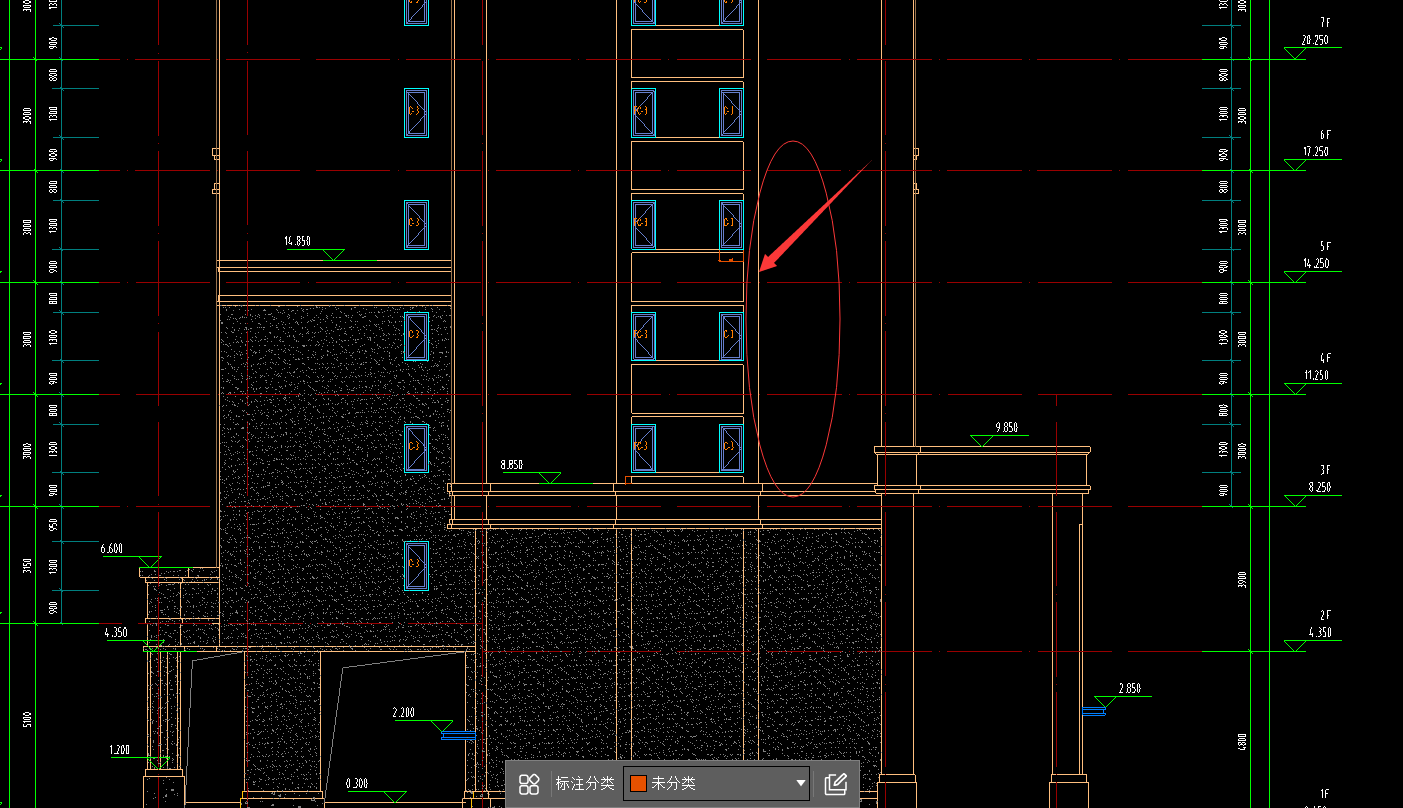Viewport: 1403px width, 808px height.
Task: Select the 14.850 elevation label
Action: pos(298,241)
